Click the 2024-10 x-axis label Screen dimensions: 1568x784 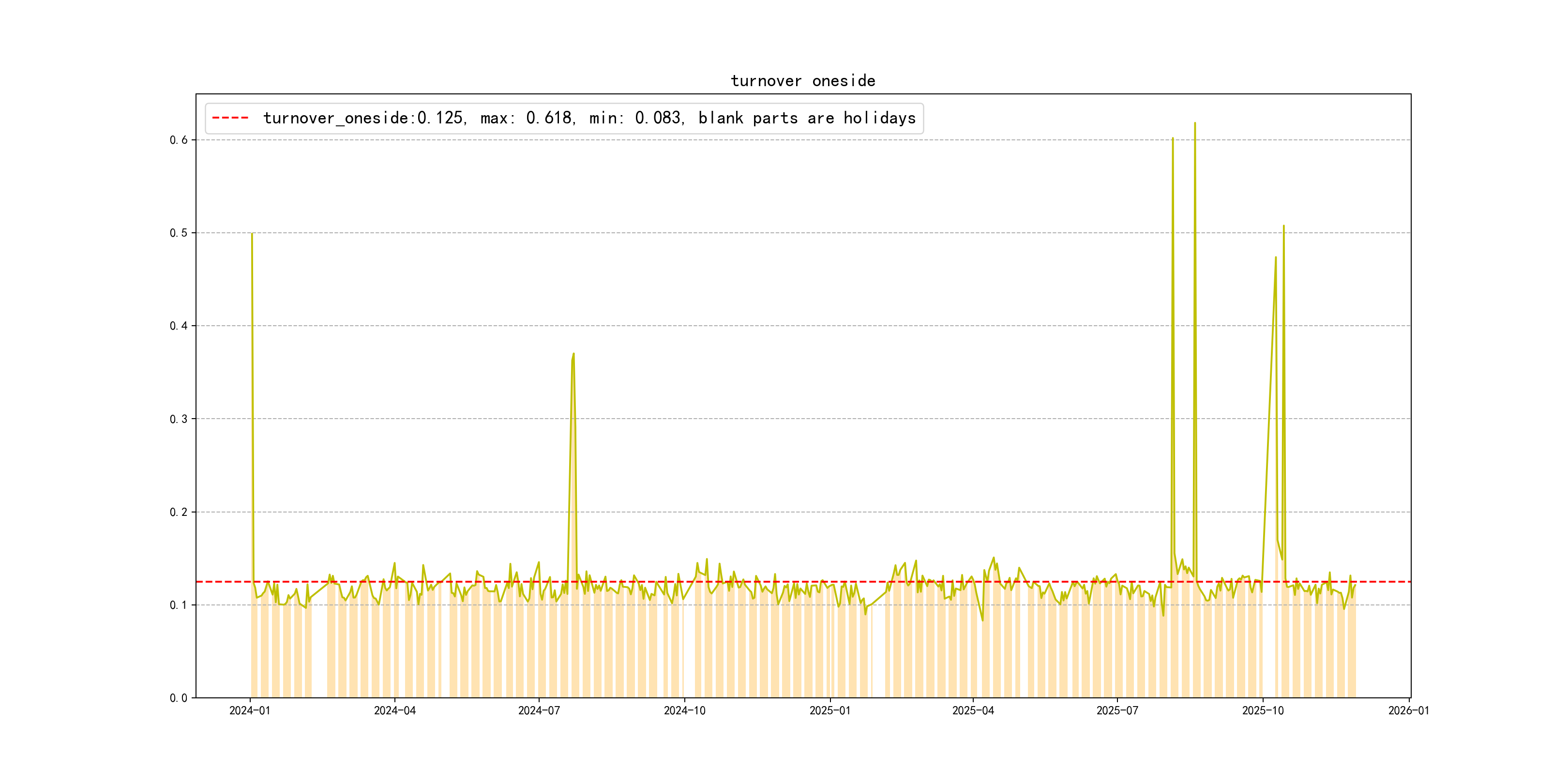coord(684,710)
